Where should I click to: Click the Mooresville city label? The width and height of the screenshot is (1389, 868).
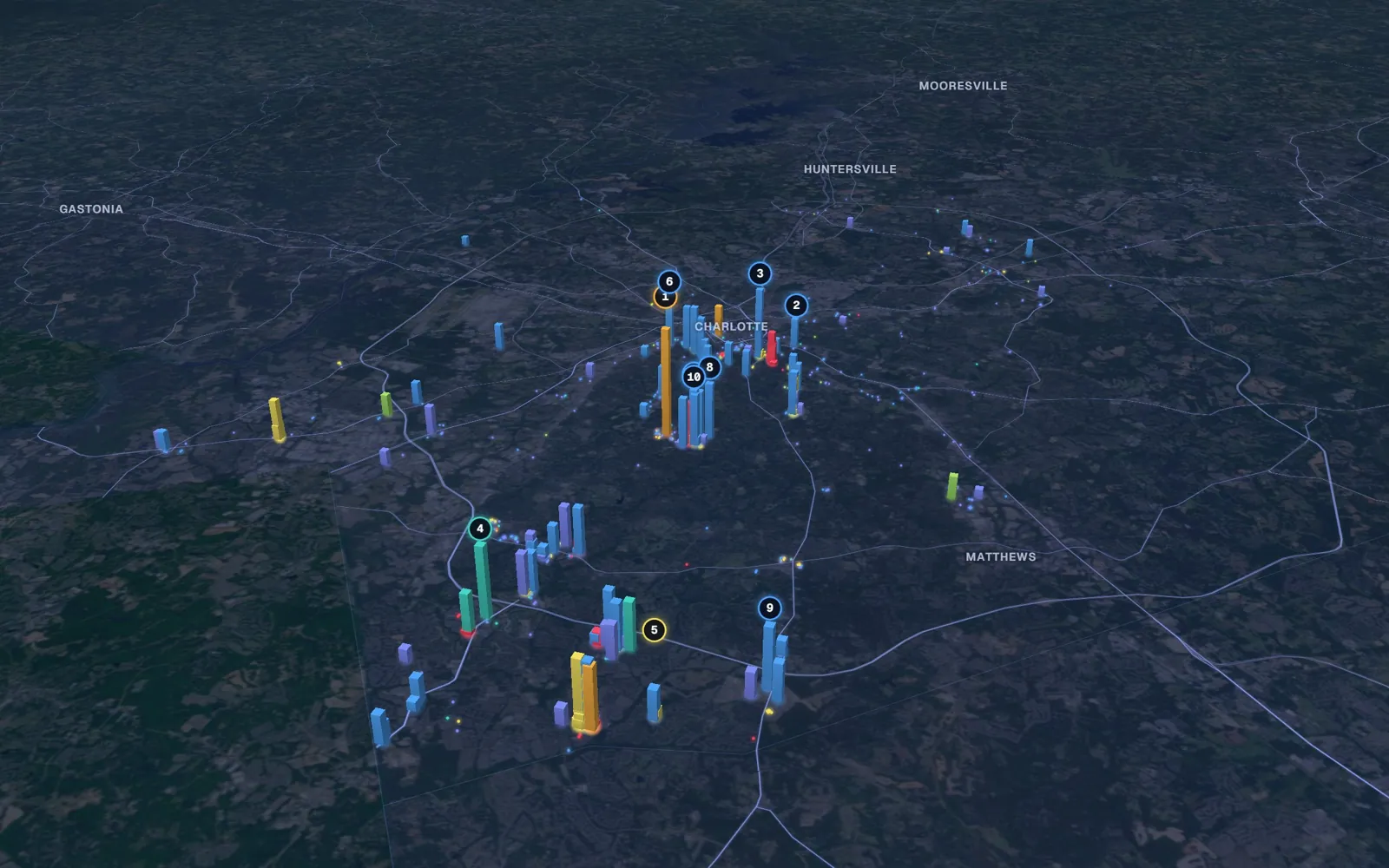click(963, 86)
